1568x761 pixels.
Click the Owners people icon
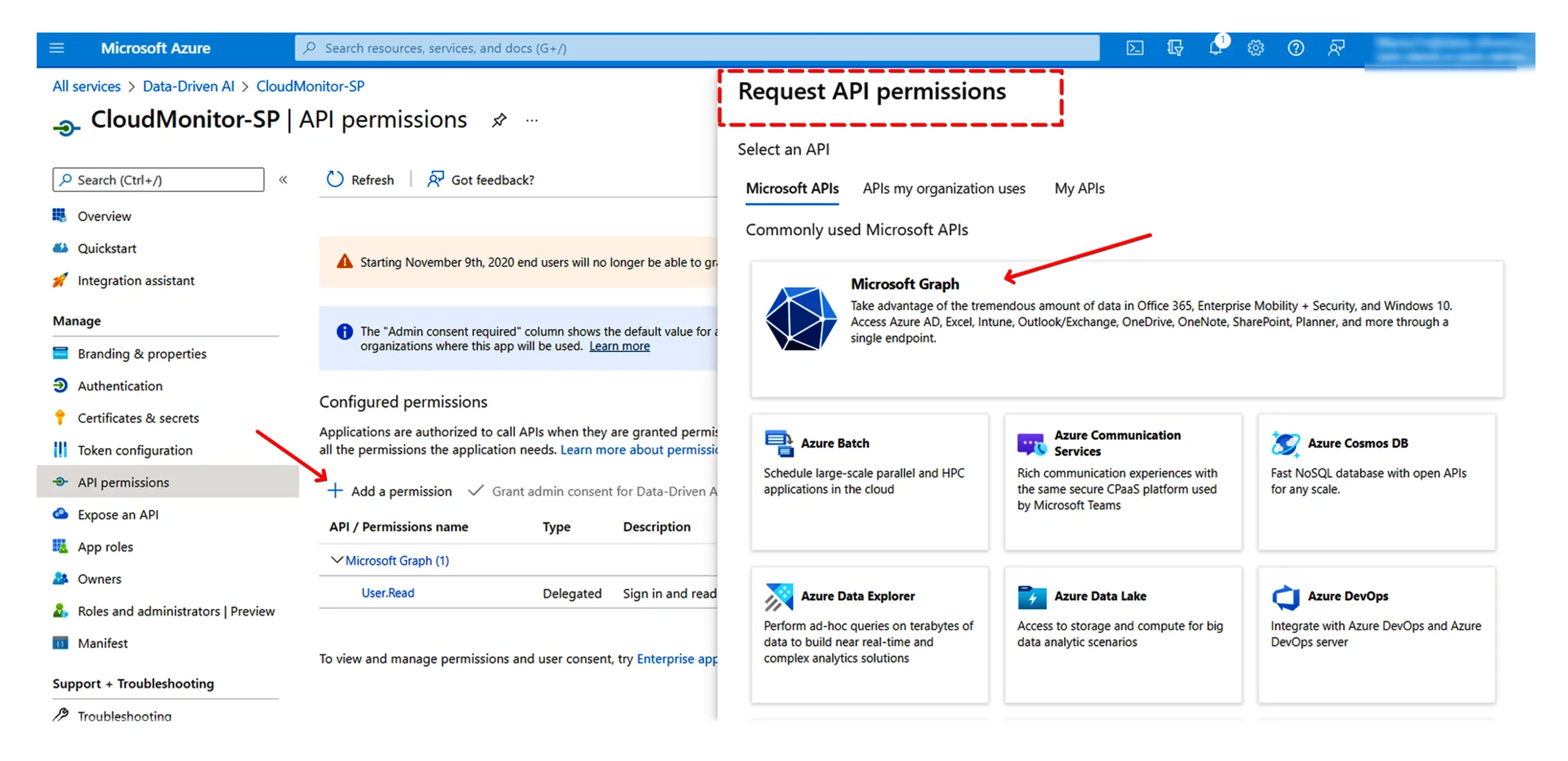60,578
